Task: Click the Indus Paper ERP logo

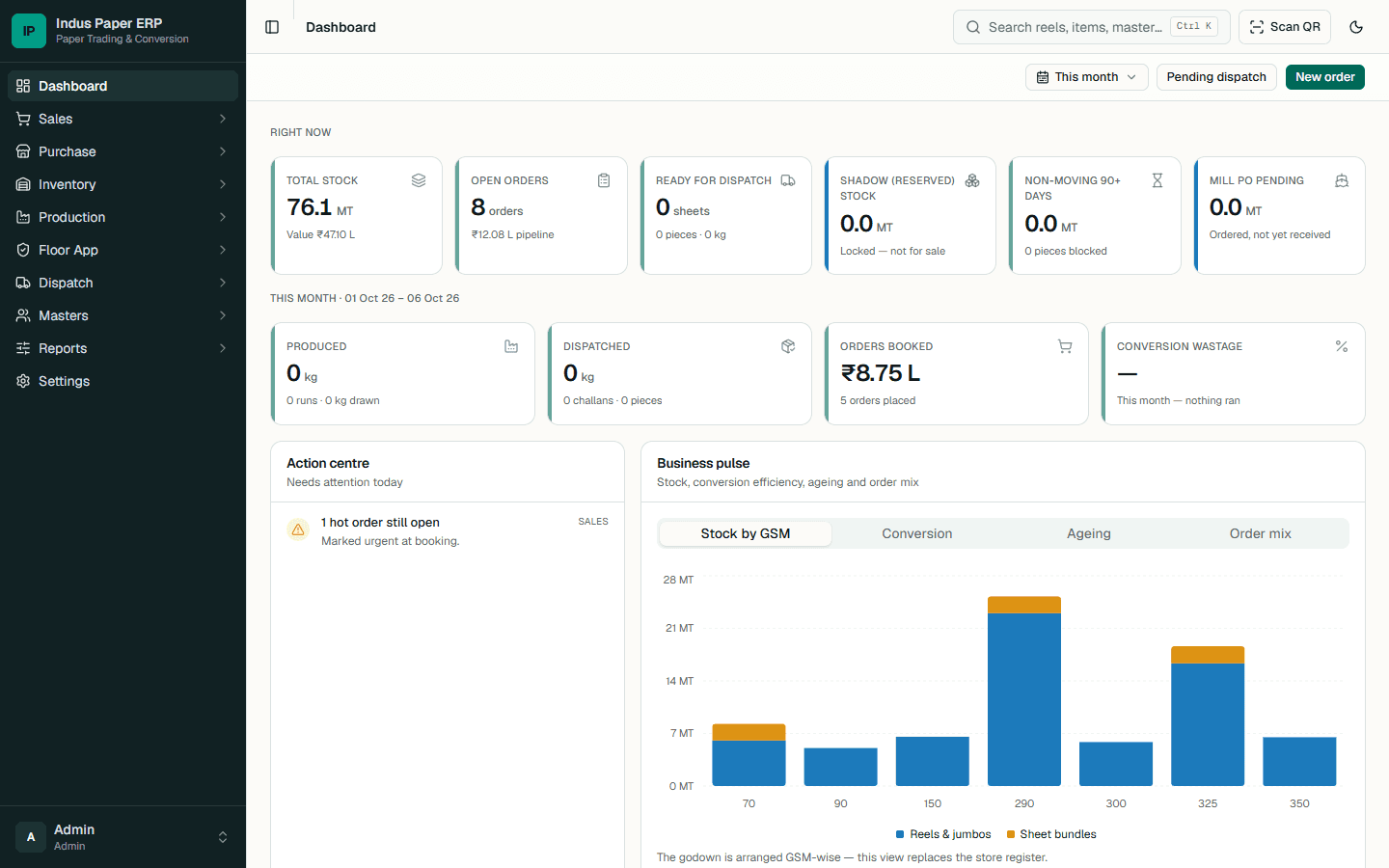Action: pos(29,31)
